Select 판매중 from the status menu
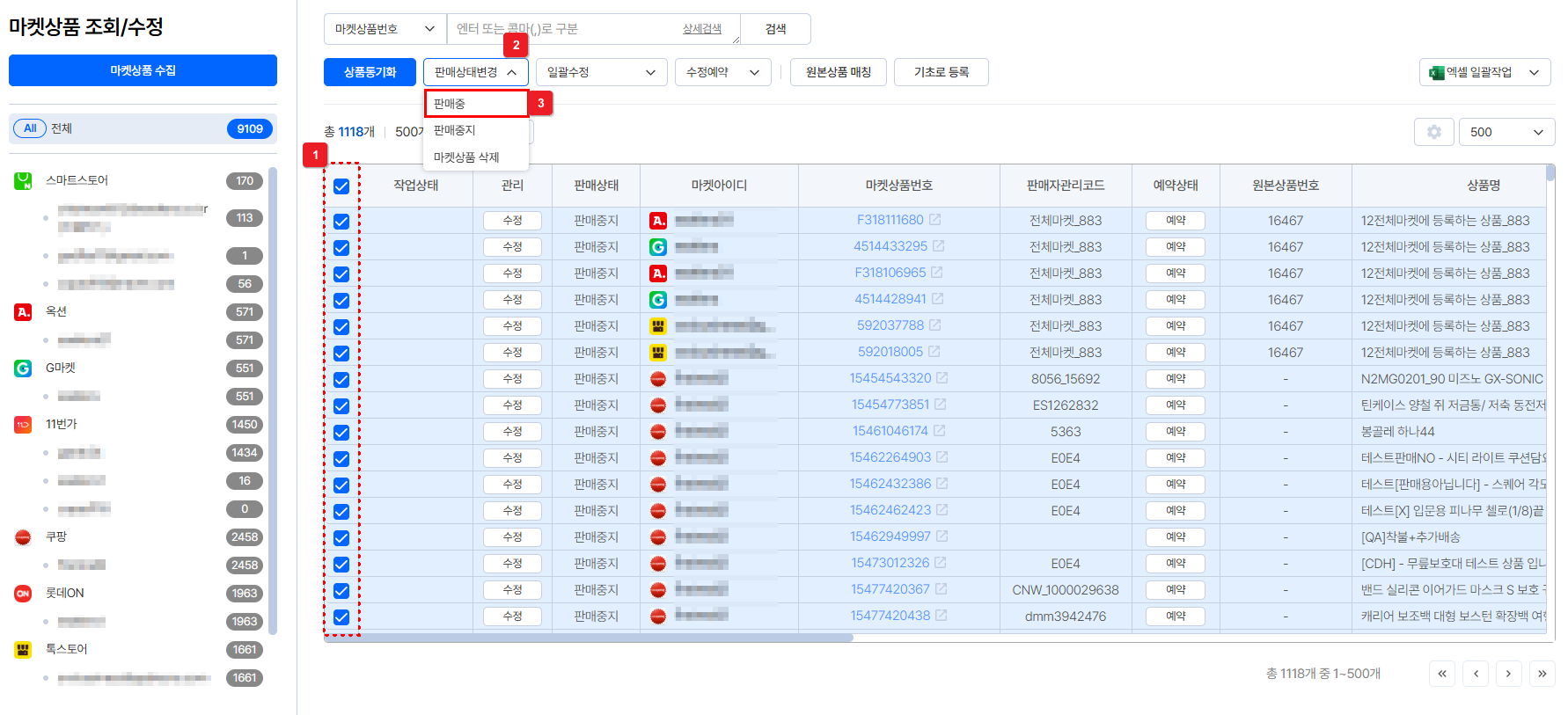 (x=476, y=104)
